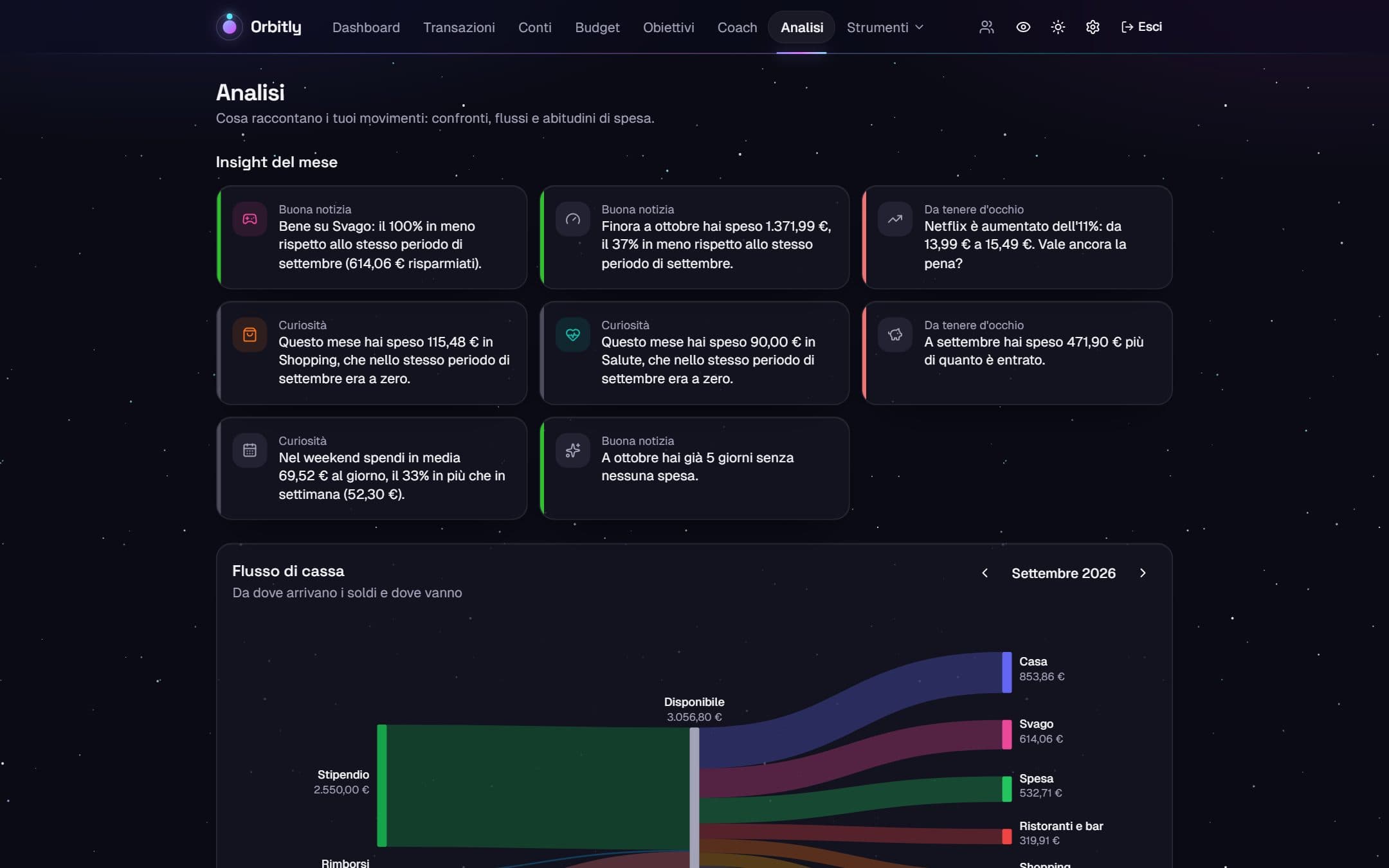Click the Insight del mese heading
The width and height of the screenshot is (1389, 868).
277,162
